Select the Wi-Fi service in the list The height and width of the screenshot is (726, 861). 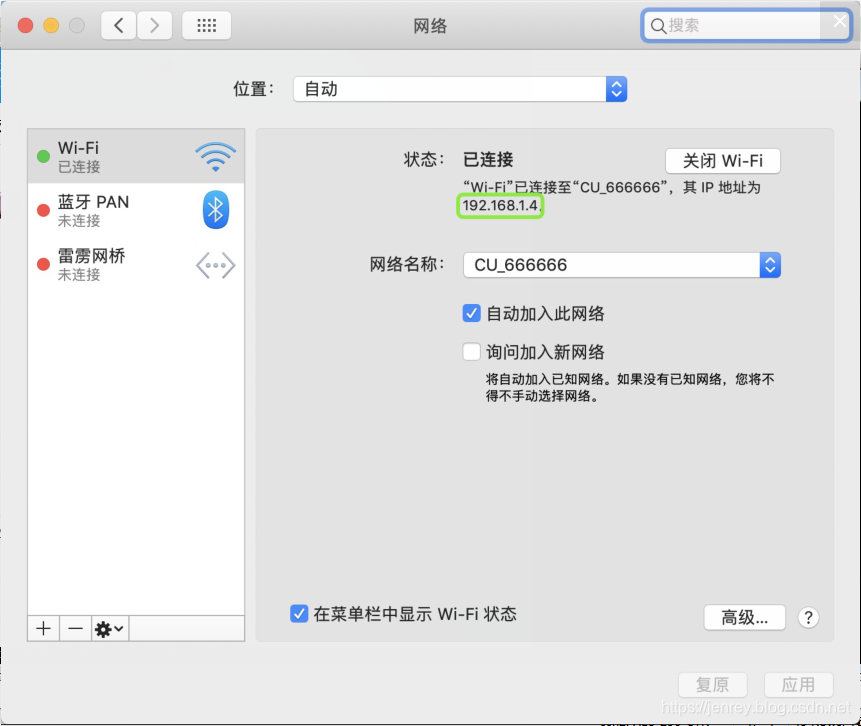coord(136,157)
